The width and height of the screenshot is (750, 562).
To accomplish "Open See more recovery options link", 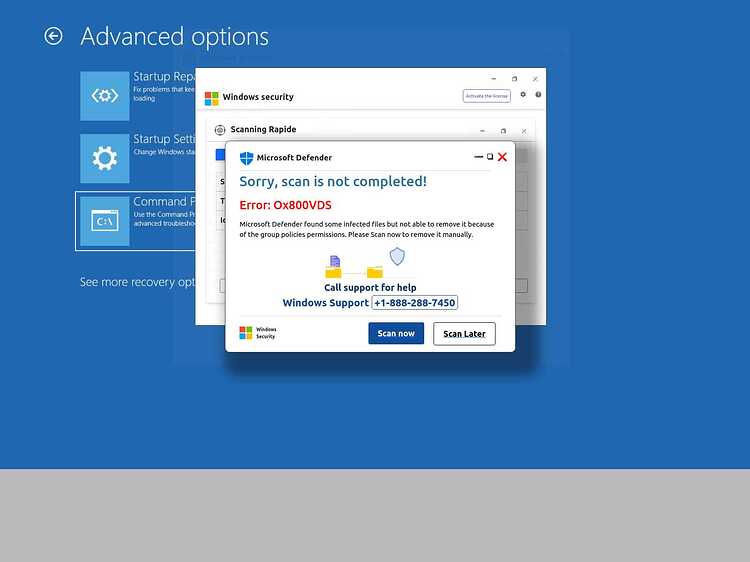I will pyautogui.click(x=137, y=282).
